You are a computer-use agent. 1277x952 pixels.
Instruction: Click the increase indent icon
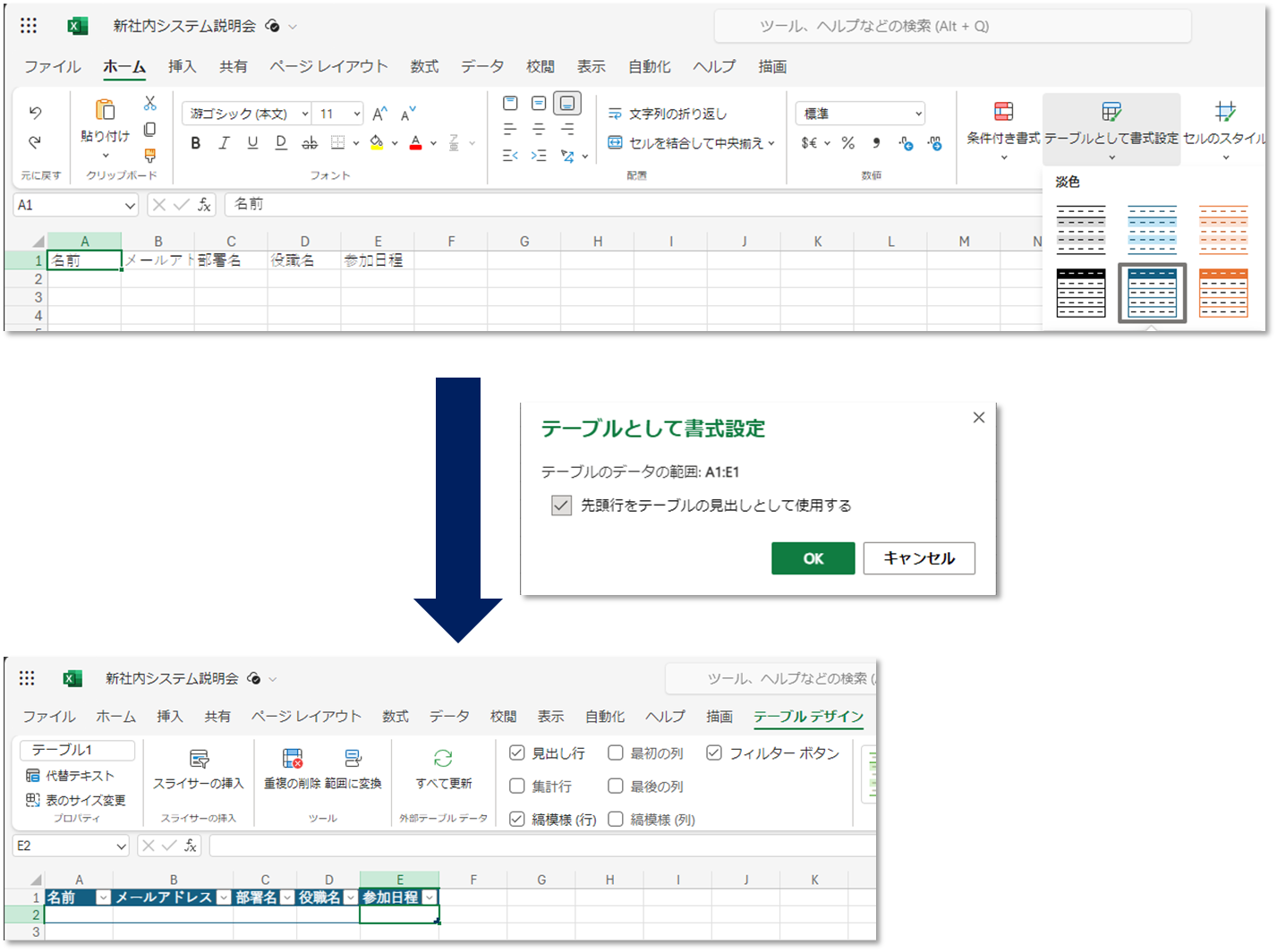[x=539, y=156]
